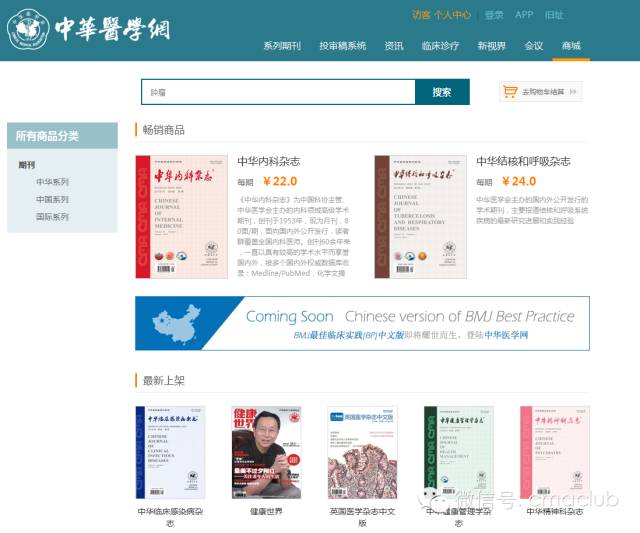The height and width of the screenshot is (533, 640).
Task: Open 临床诊疗 navigation tab
Action: [440, 46]
